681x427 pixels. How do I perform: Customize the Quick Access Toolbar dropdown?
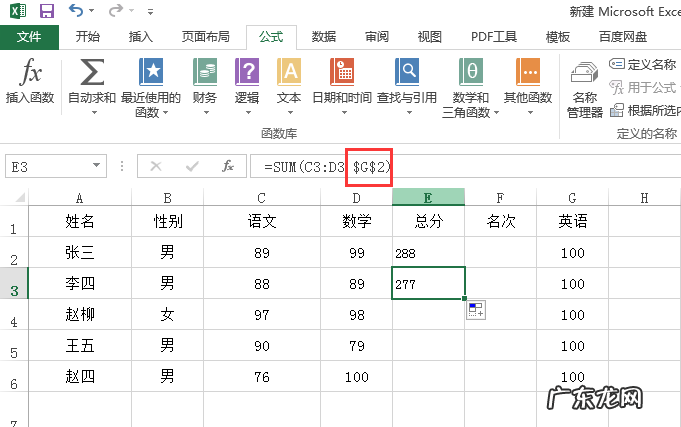[x=150, y=12]
